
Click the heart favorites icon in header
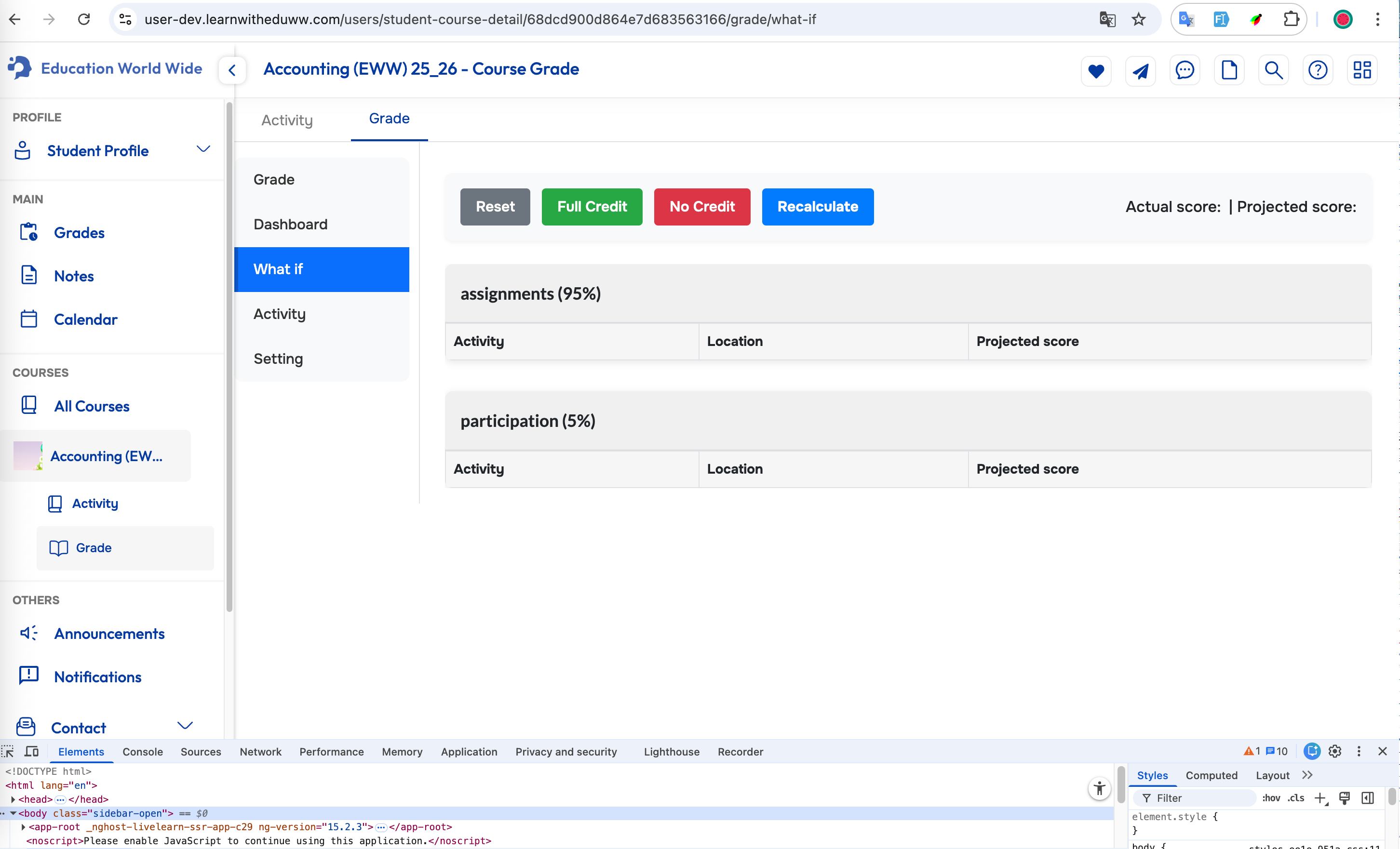1095,71
